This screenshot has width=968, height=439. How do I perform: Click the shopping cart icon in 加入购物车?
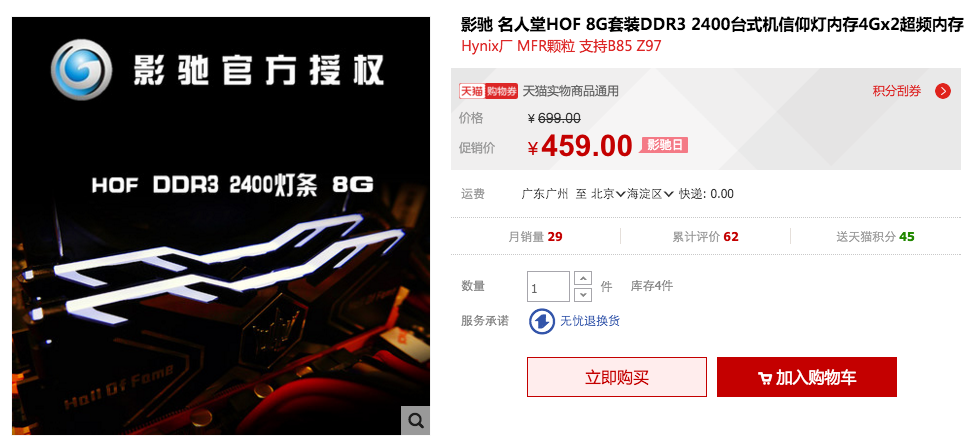pyautogui.click(x=765, y=378)
